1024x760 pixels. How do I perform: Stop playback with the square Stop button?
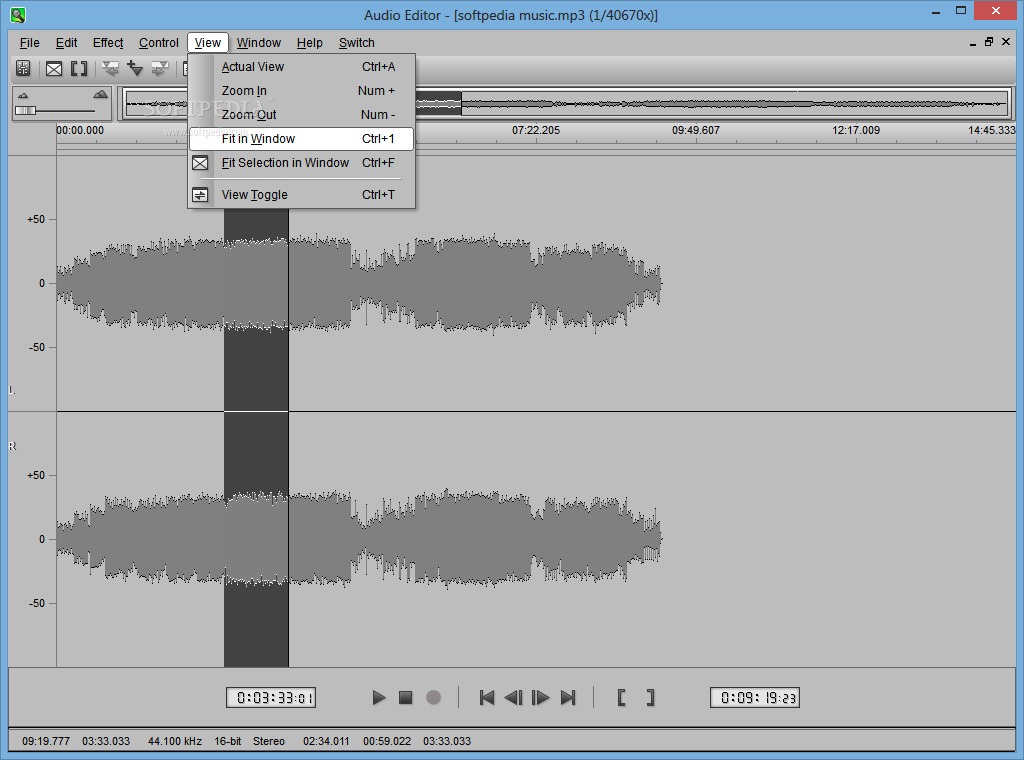(x=406, y=698)
